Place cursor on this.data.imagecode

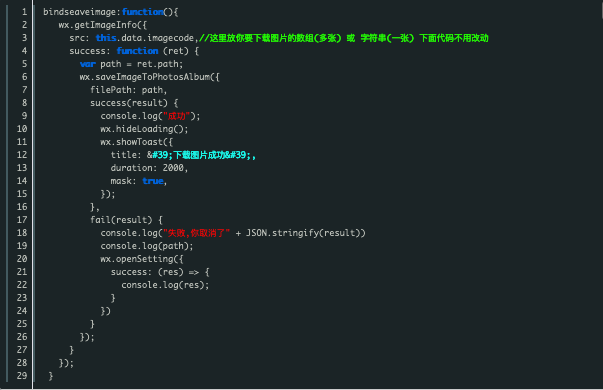coord(145,38)
